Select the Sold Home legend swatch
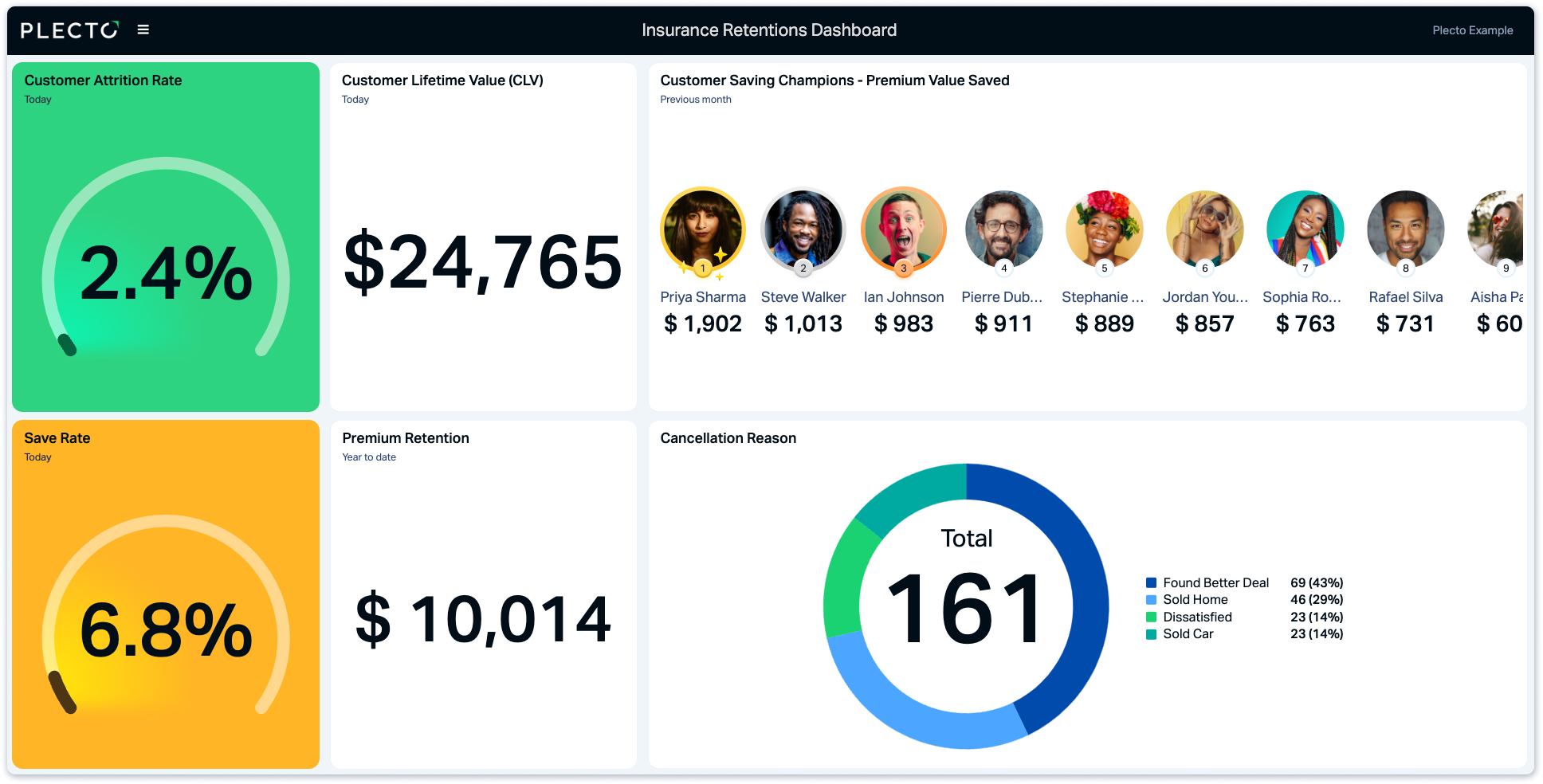This screenshot has width=1543, height=784. (1151, 599)
